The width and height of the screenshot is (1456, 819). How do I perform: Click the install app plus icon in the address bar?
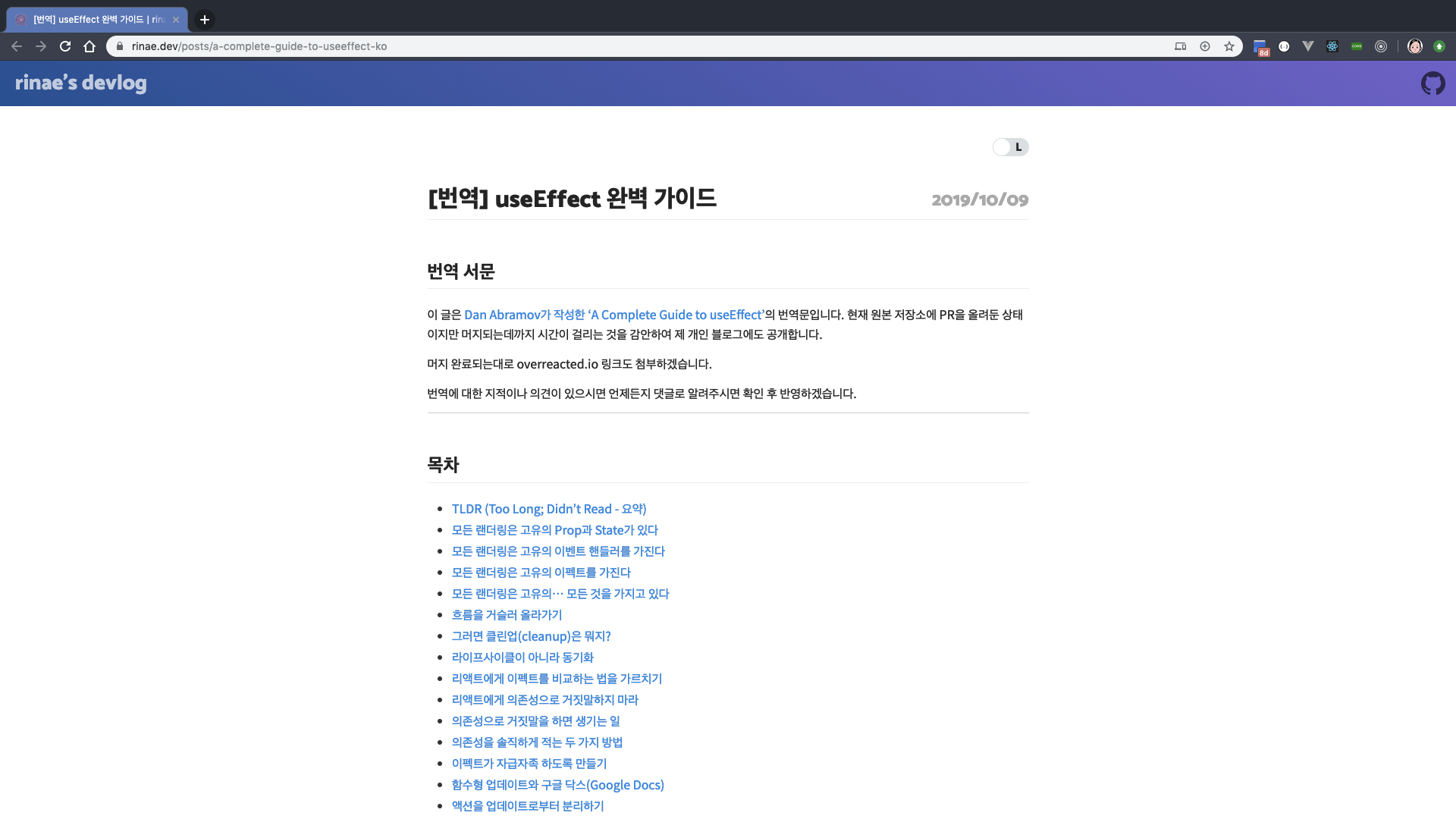(x=1205, y=46)
